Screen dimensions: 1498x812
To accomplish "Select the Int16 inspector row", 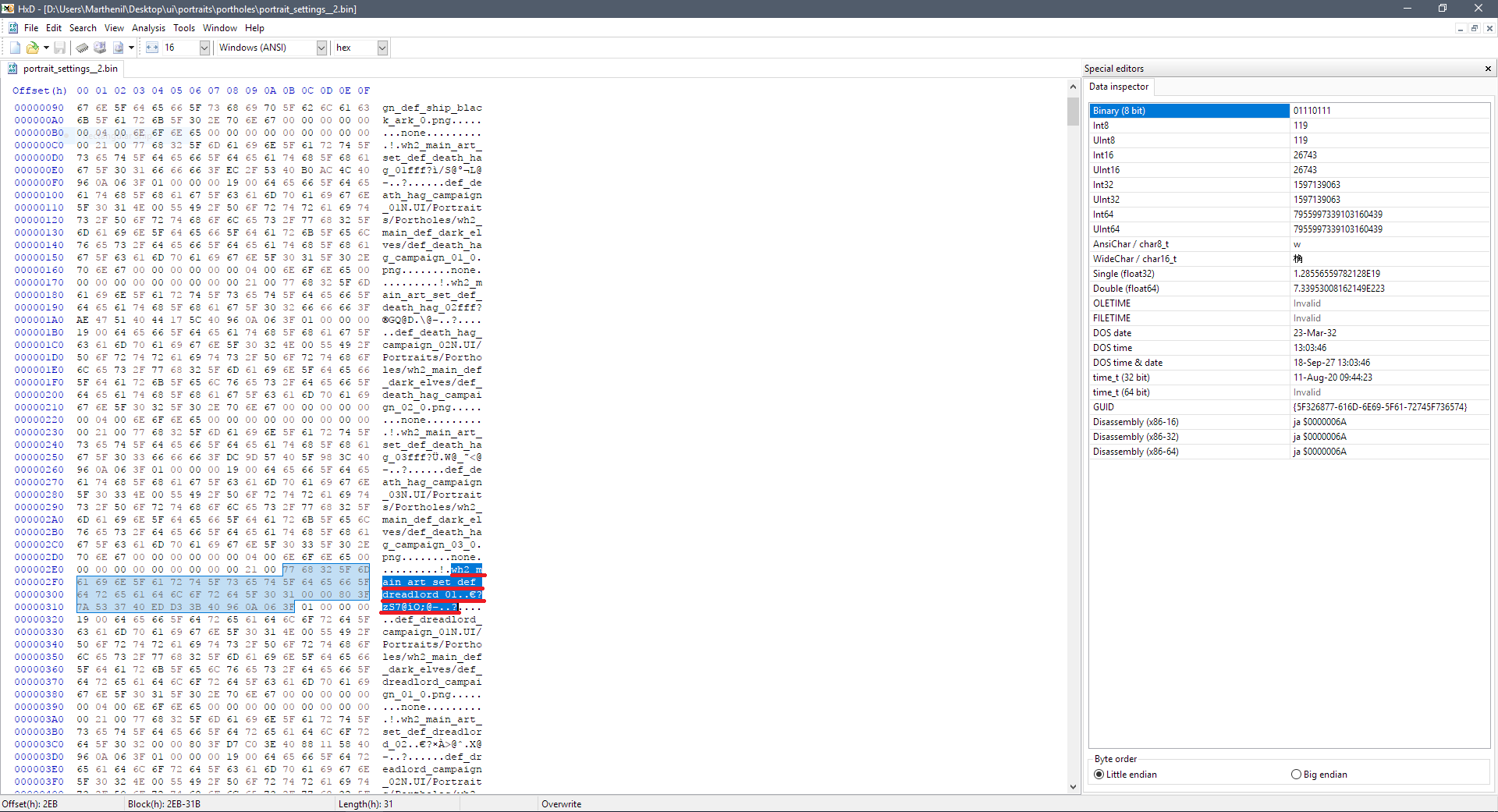I will click(1289, 155).
